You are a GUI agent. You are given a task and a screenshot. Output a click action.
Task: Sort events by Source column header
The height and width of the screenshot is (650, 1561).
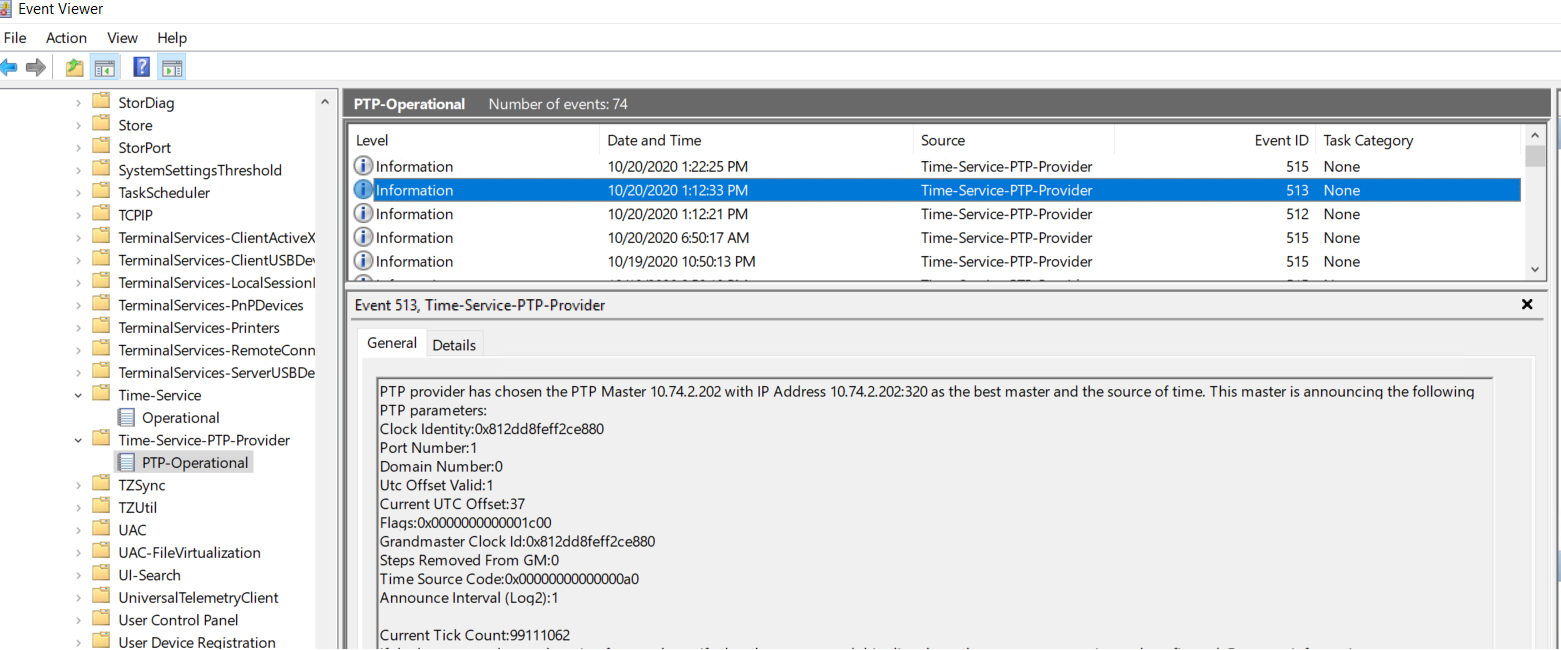click(x=1014, y=140)
